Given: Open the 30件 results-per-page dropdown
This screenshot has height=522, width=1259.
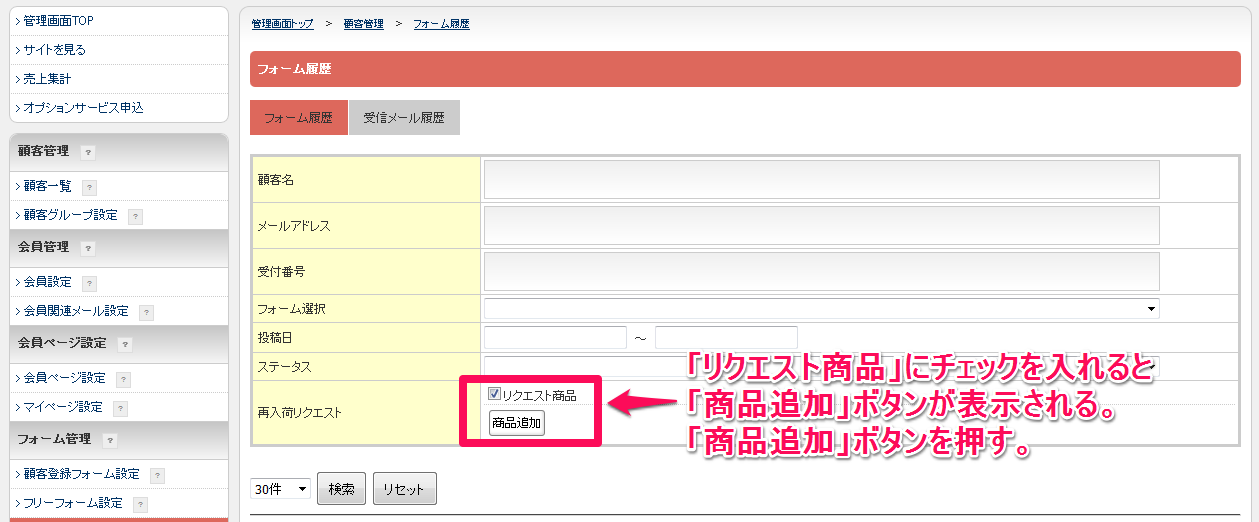Looking at the screenshot, I should [280, 489].
